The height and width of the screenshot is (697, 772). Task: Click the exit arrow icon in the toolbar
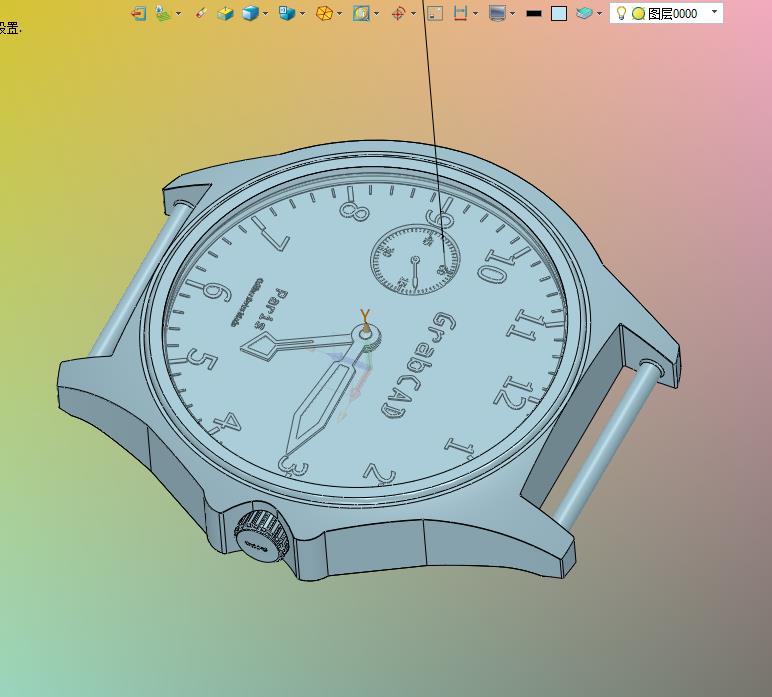click(139, 13)
